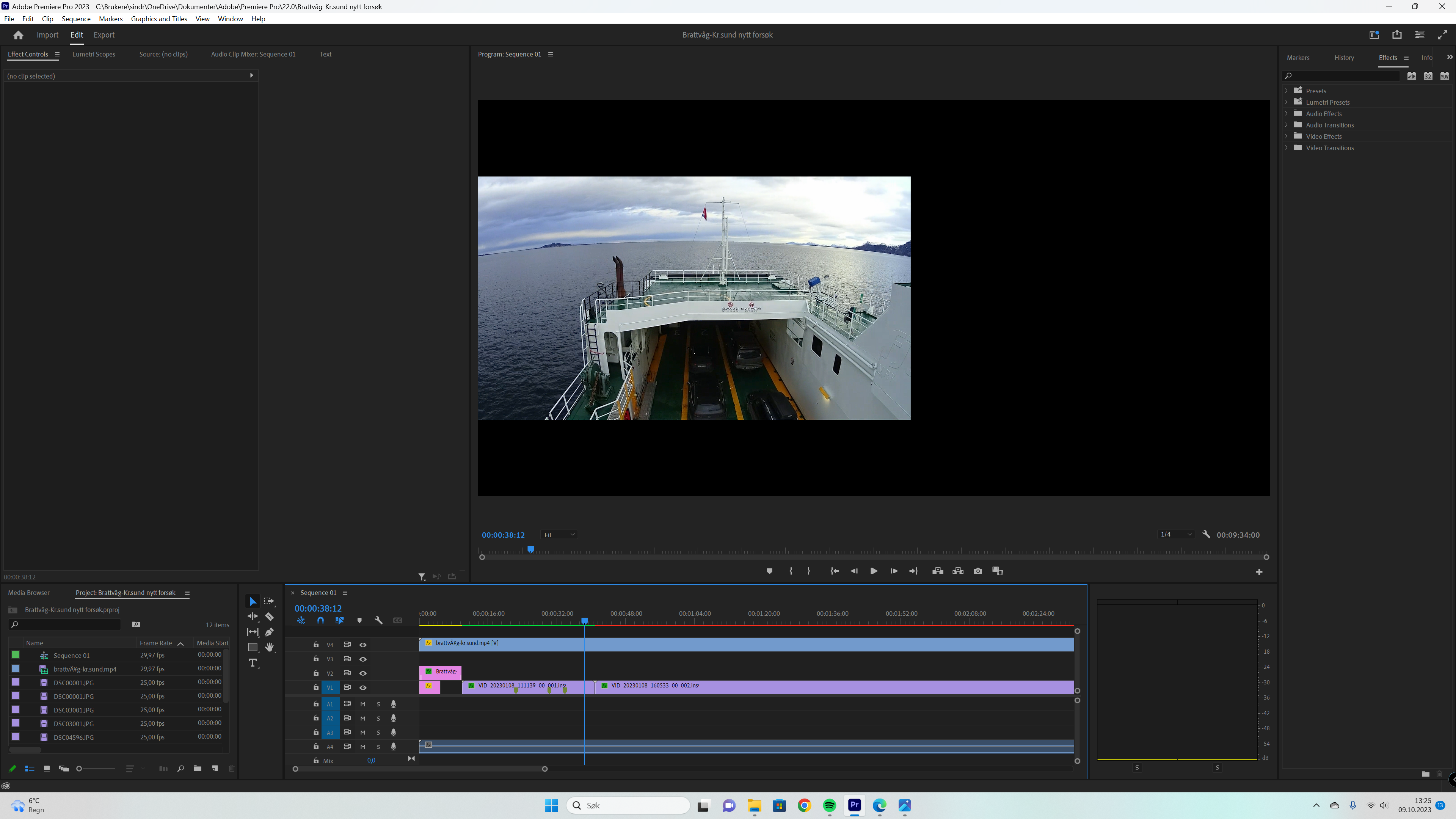Select the Hand tool
Screen dimensions: 1456x819
click(x=270, y=648)
